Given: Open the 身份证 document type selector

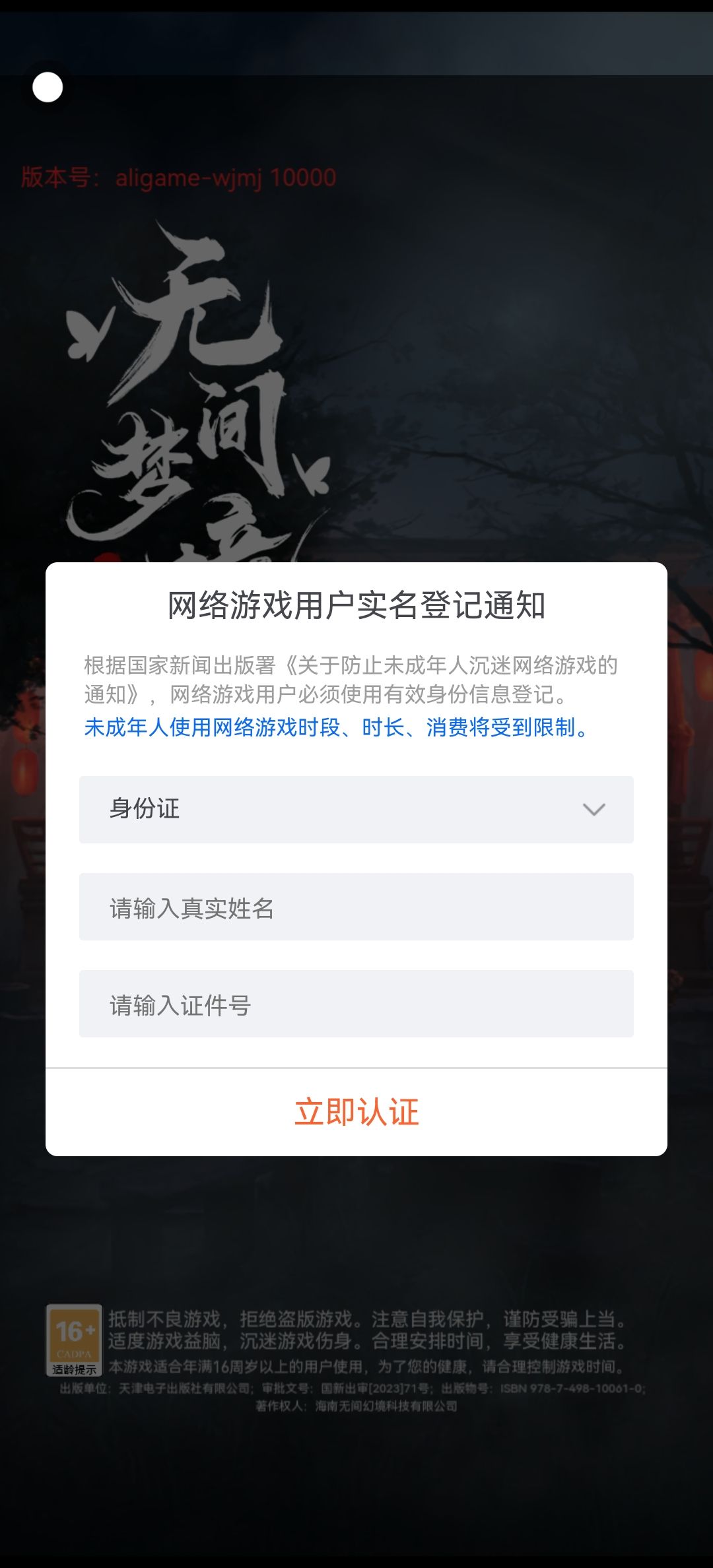Looking at the screenshot, I should 356,810.
